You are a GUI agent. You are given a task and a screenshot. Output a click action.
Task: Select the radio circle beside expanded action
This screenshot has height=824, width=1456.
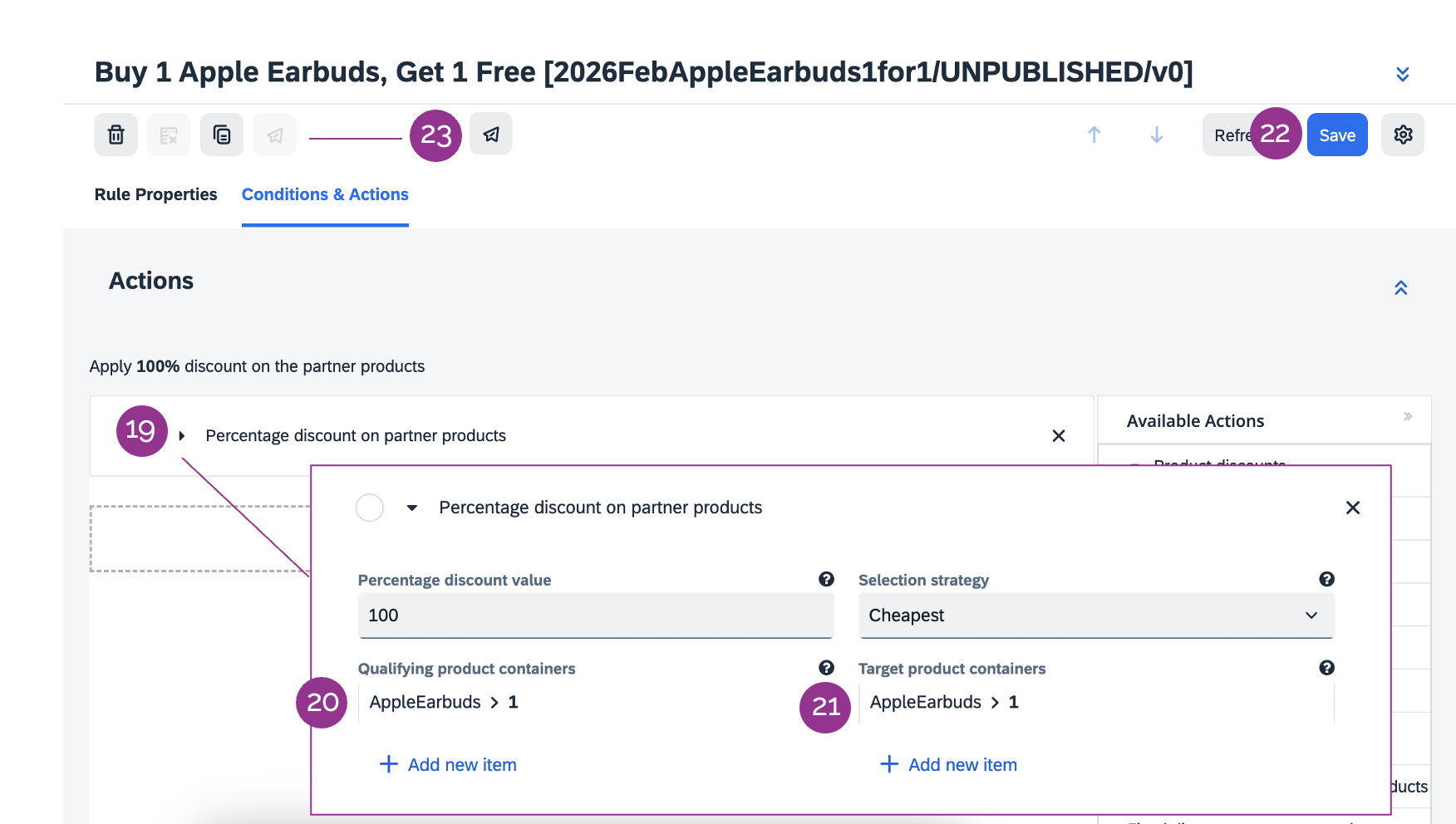[x=370, y=508]
